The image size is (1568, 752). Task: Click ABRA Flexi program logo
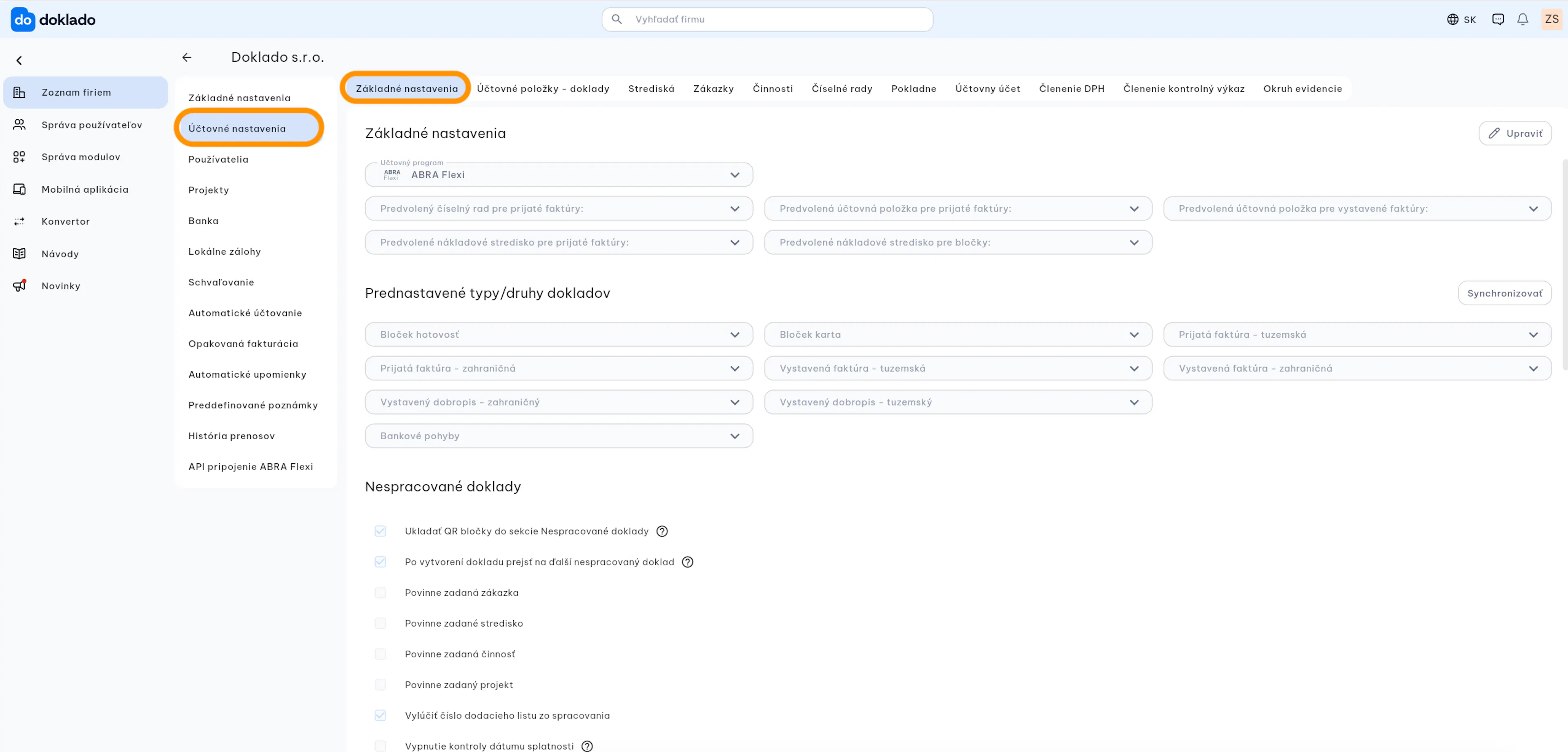392,175
